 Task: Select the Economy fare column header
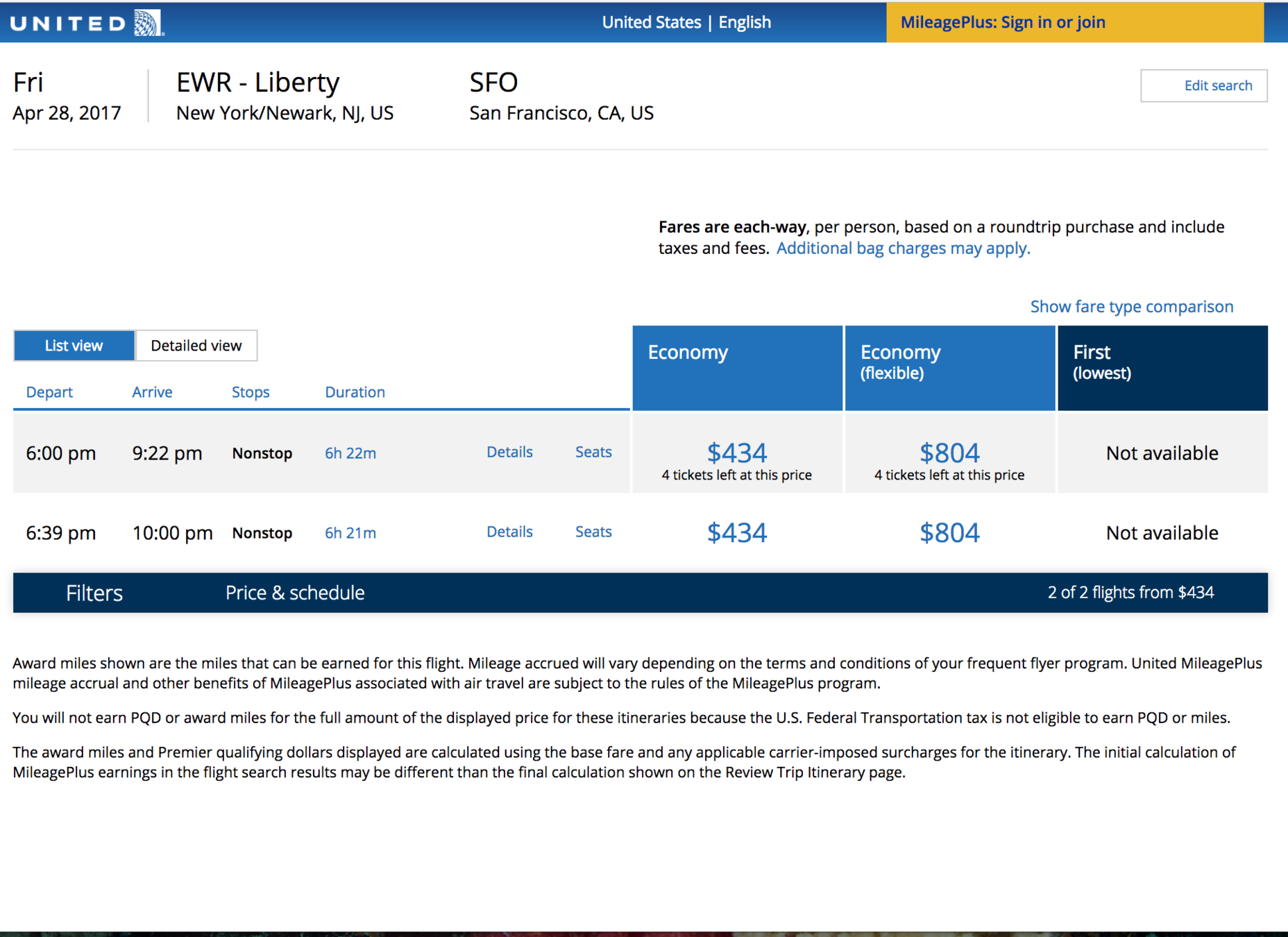click(x=737, y=368)
